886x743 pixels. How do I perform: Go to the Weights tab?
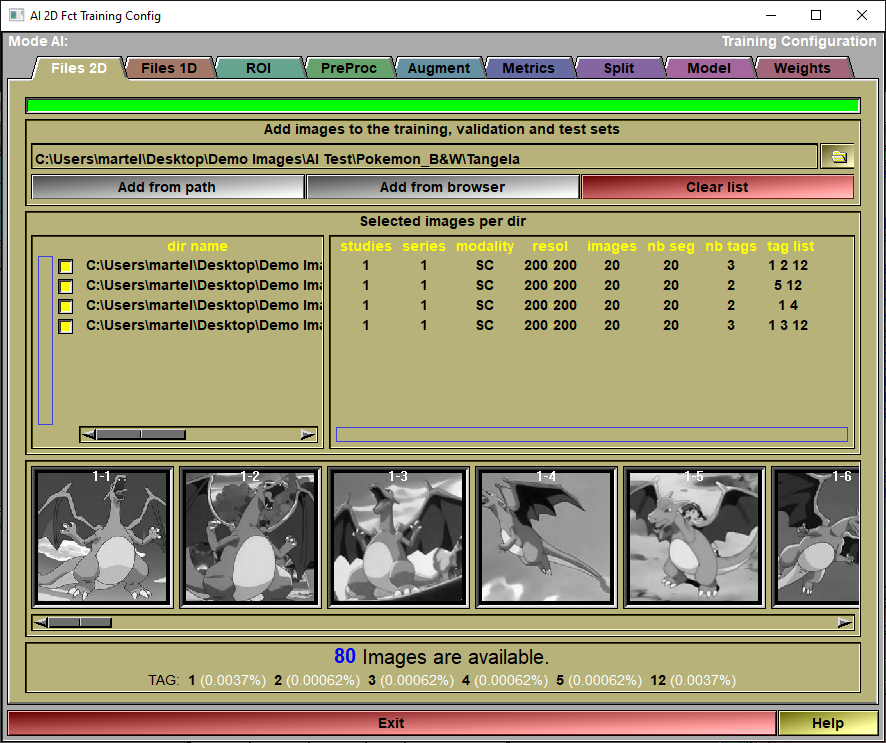802,68
